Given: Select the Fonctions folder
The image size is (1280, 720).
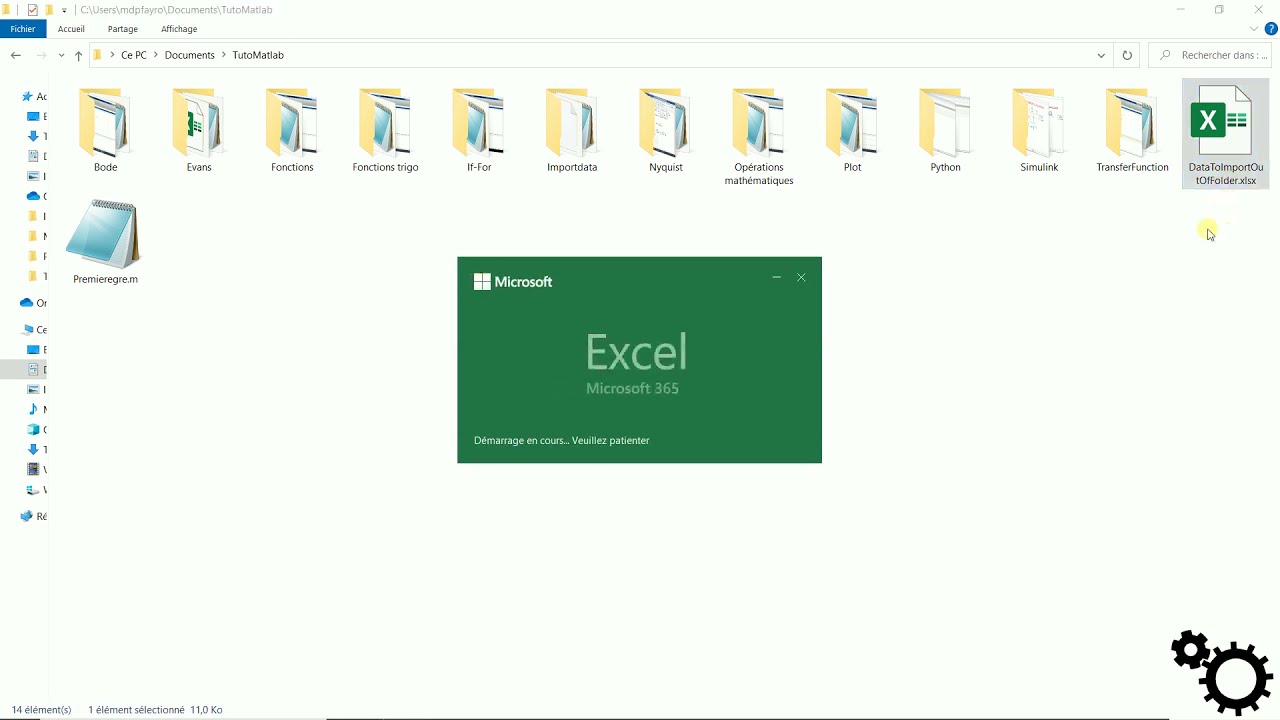Looking at the screenshot, I should (292, 131).
